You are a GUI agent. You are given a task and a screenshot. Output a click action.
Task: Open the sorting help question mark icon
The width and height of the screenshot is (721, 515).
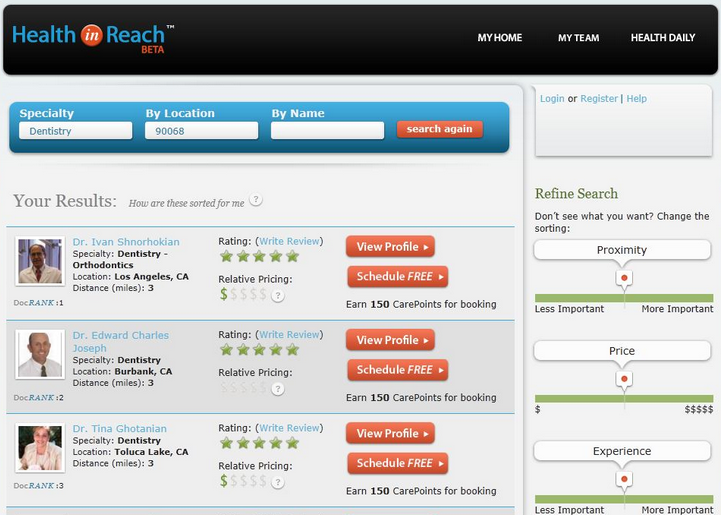pyautogui.click(x=256, y=200)
